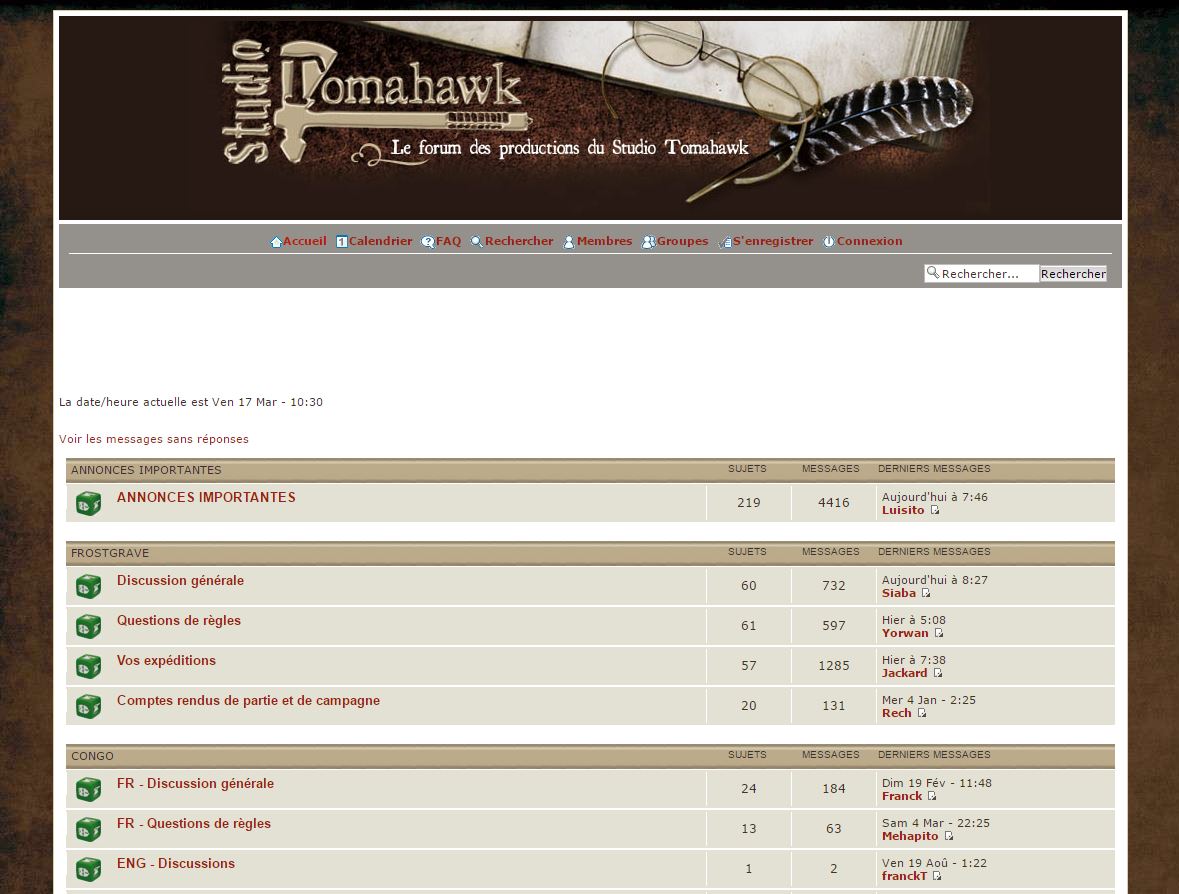Click the Rechercher submit button
The image size is (1179, 894).
[x=1073, y=274]
